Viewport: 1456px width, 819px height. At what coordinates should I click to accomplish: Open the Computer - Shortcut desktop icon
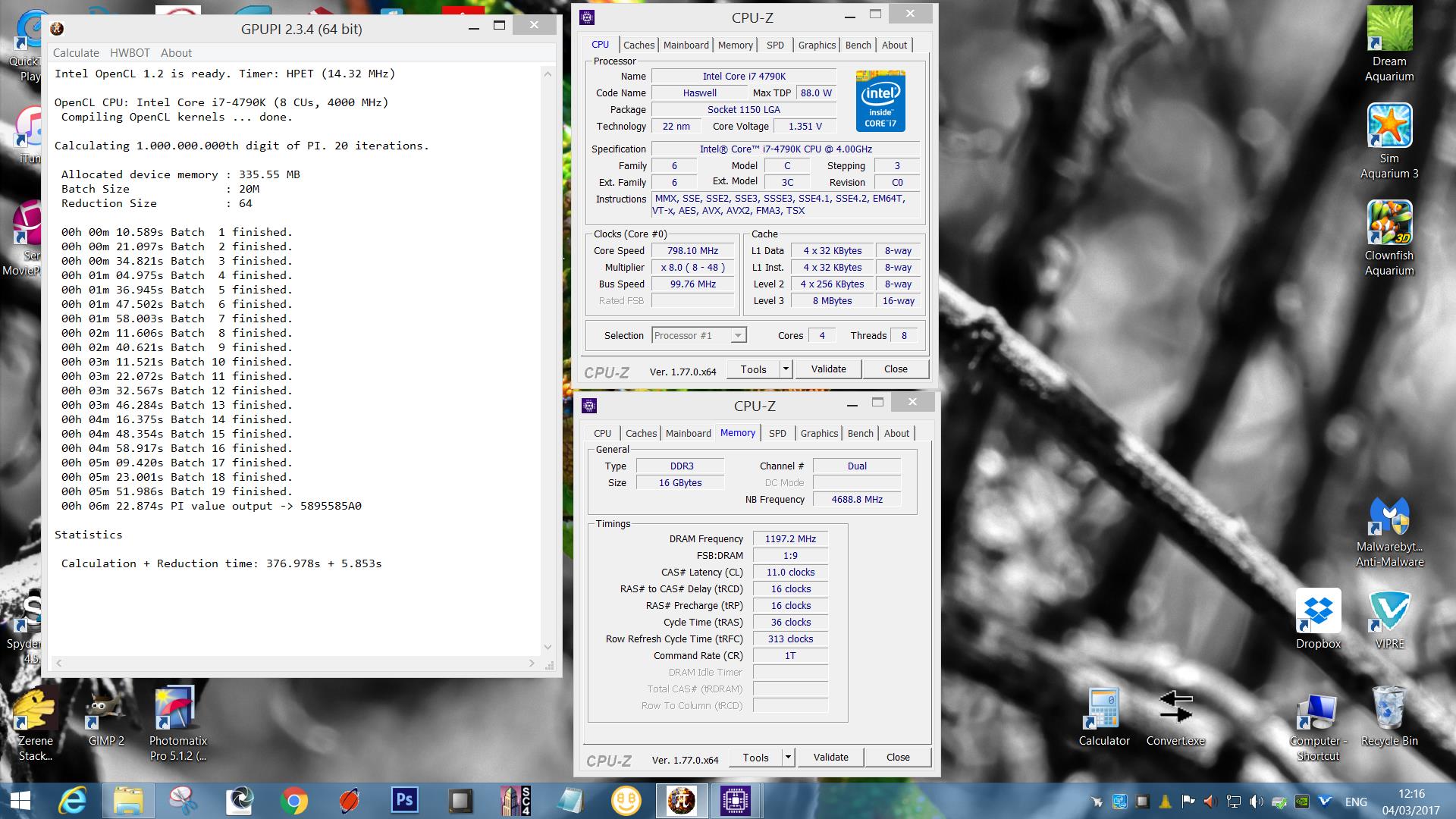click(x=1318, y=725)
